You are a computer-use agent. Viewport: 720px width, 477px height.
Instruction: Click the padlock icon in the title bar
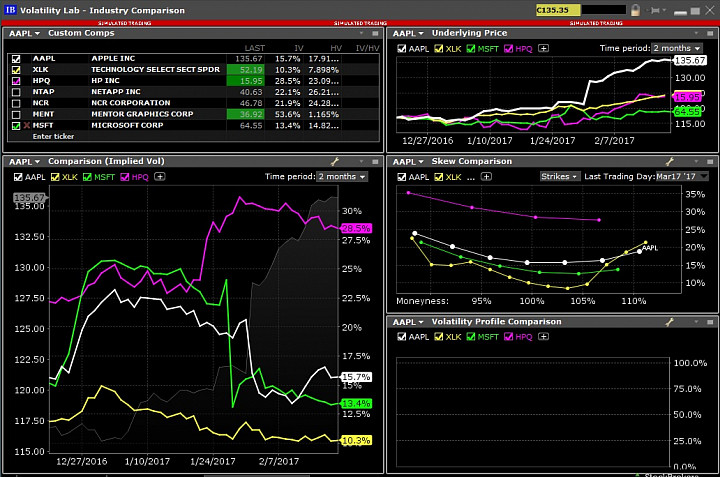coord(636,10)
